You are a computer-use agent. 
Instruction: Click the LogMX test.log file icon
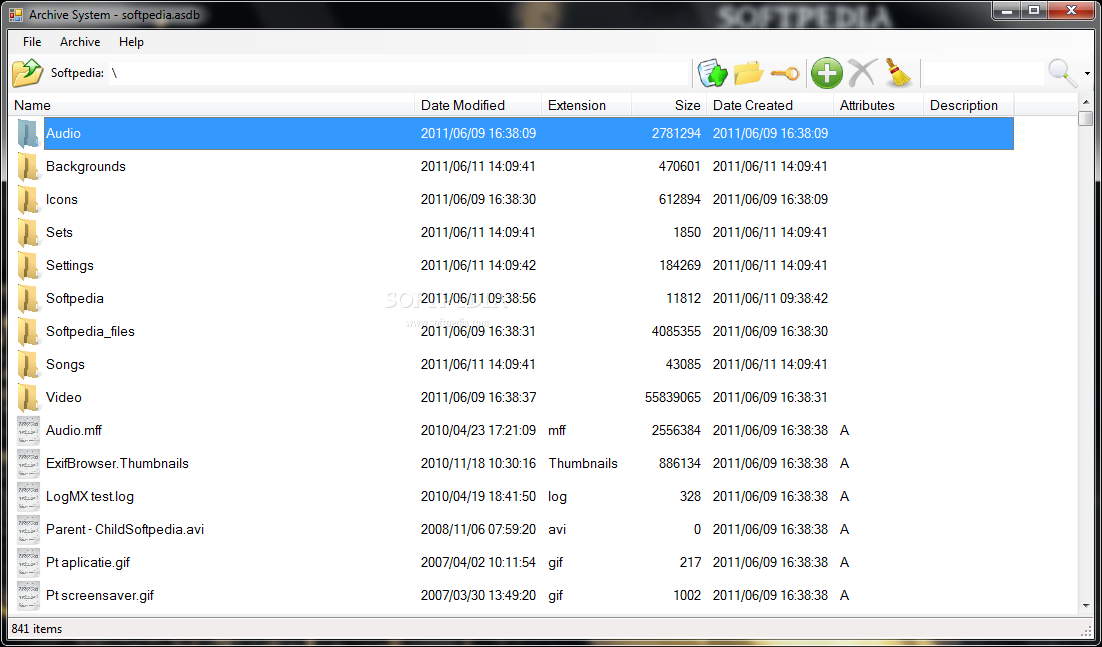point(28,497)
